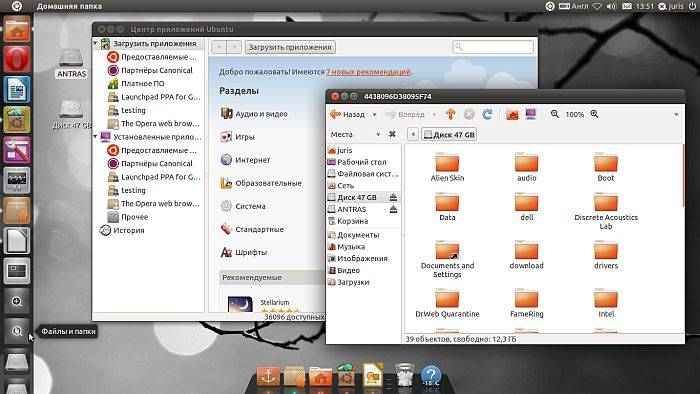This screenshot has height=394, width=700.
Task: Click path bar left scroll arrow
Action: click(x=413, y=134)
